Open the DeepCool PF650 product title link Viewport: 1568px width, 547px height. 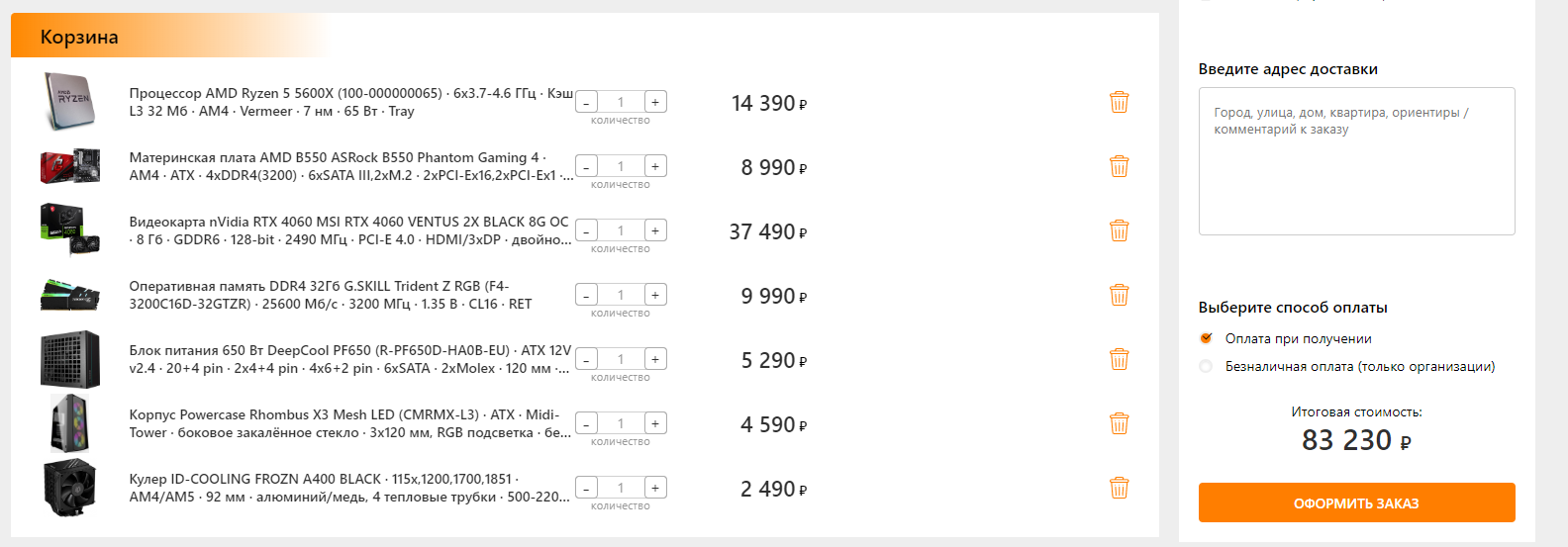click(350, 359)
